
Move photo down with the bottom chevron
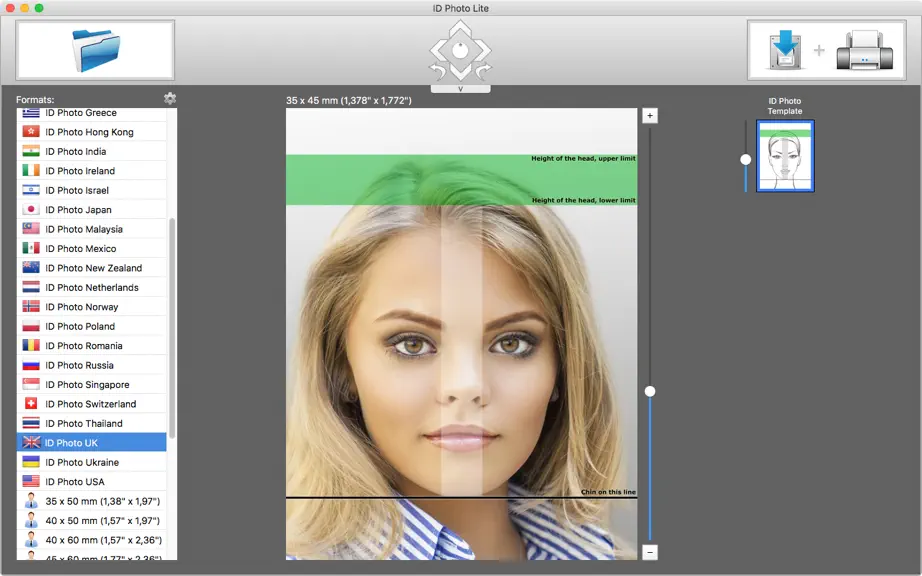pyautogui.click(x=460, y=72)
